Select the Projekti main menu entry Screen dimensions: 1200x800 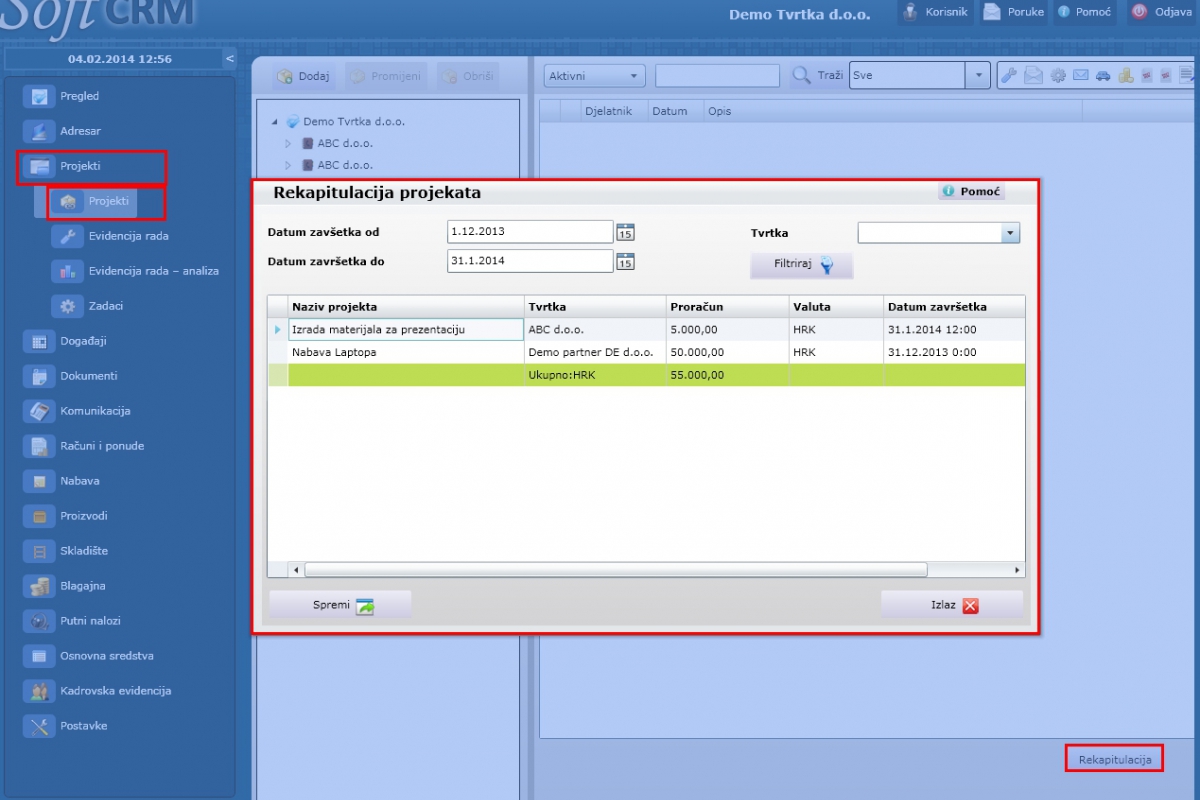click(x=91, y=166)
